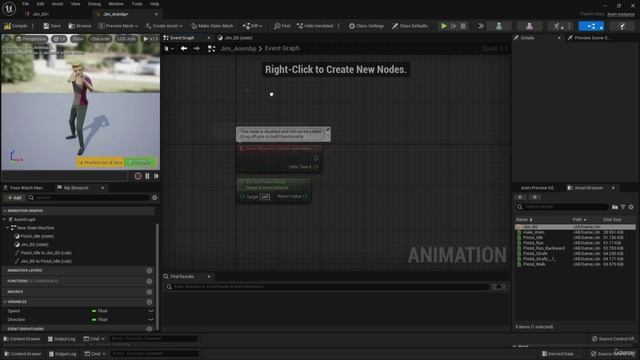Image resolution: width=640 pixels, height=360 pixels.
Task: Add new animation layer
Action: 149,271
